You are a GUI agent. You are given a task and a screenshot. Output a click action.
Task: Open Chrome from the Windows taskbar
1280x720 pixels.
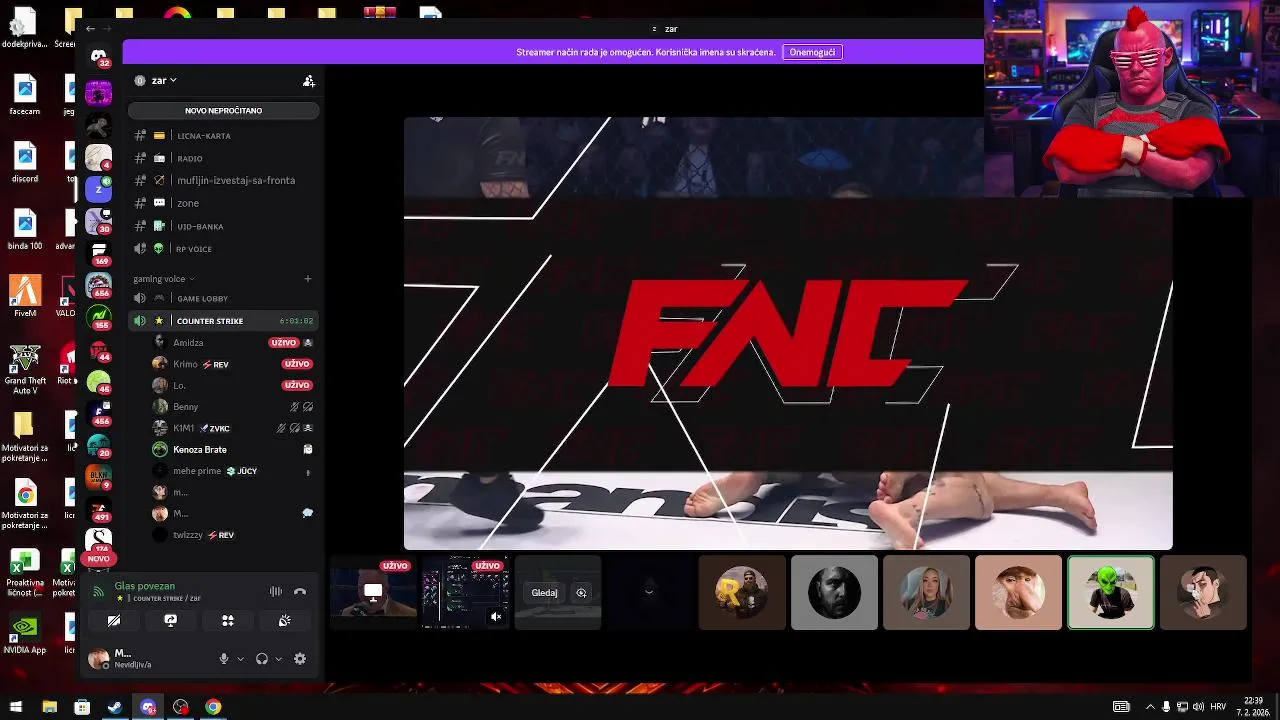point(213,707)
